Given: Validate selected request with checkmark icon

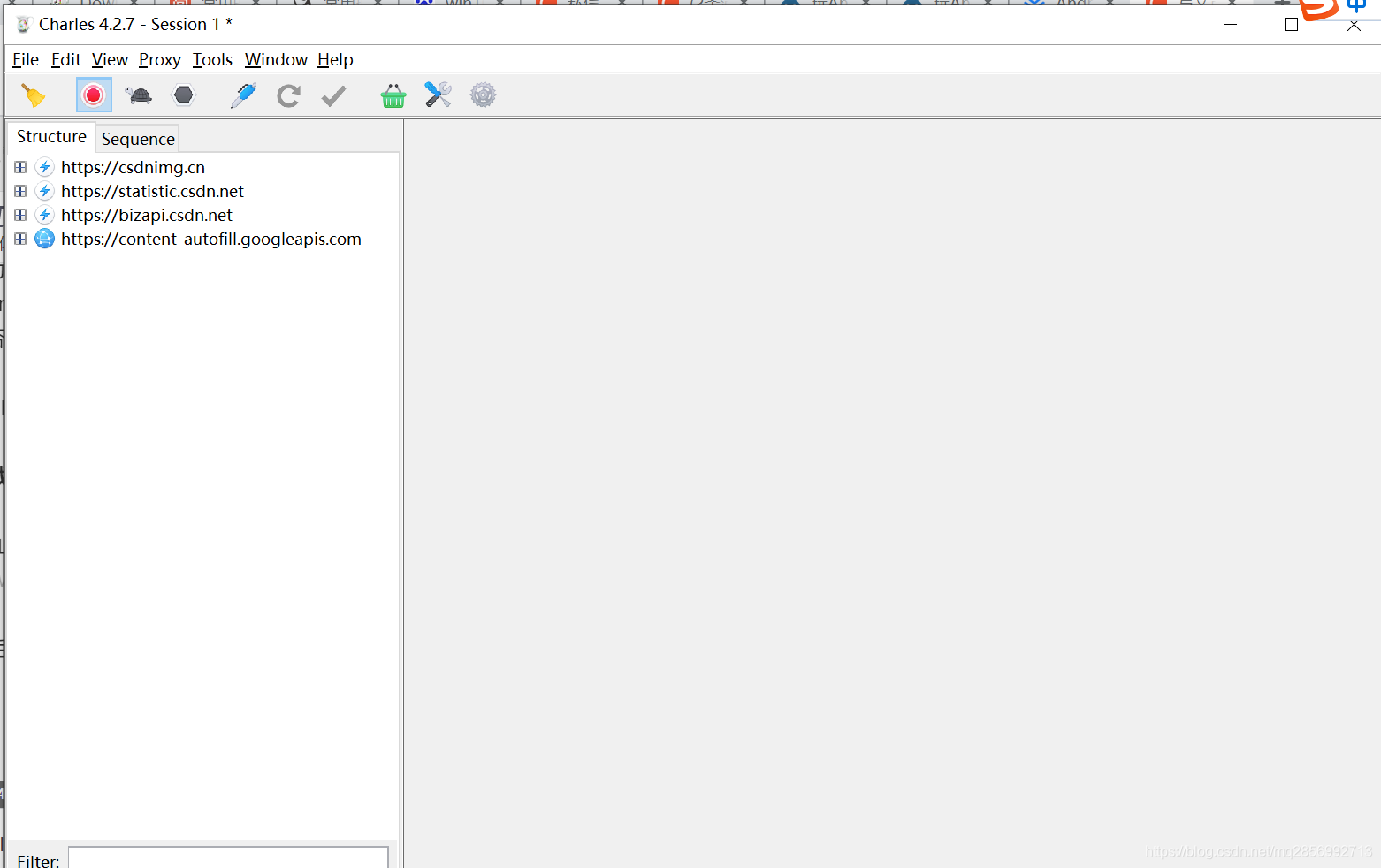Looking at the screenshot, I should (x=333, y=95).
